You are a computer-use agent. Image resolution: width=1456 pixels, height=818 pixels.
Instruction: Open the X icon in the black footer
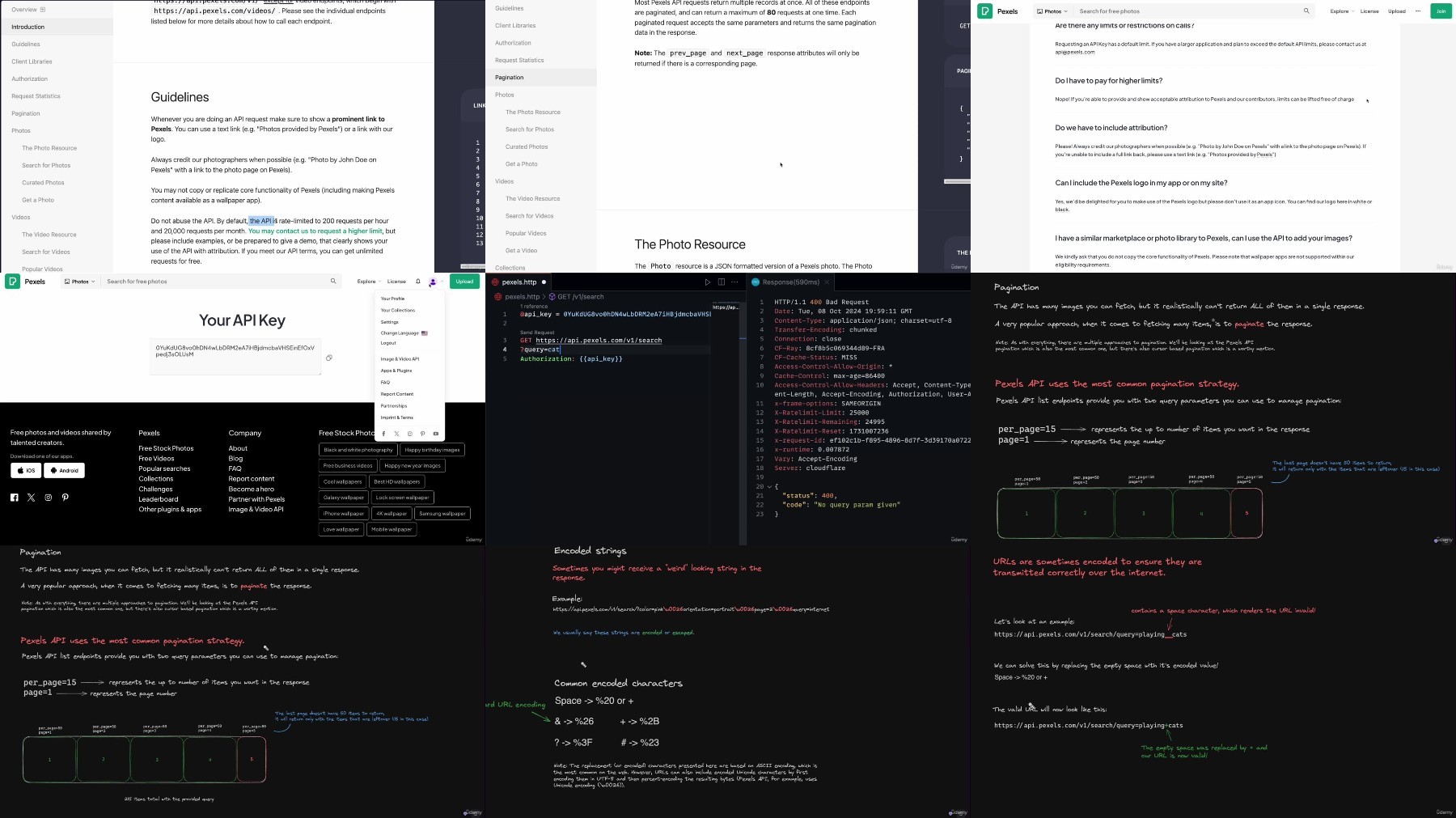point(31,498)
